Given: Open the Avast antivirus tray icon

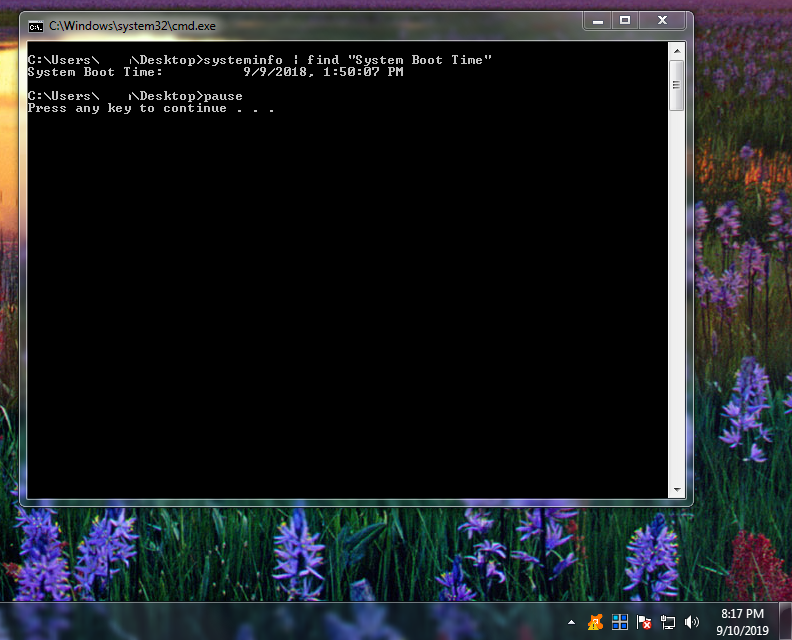Looking at the screenshot, I should coord(596,622).
